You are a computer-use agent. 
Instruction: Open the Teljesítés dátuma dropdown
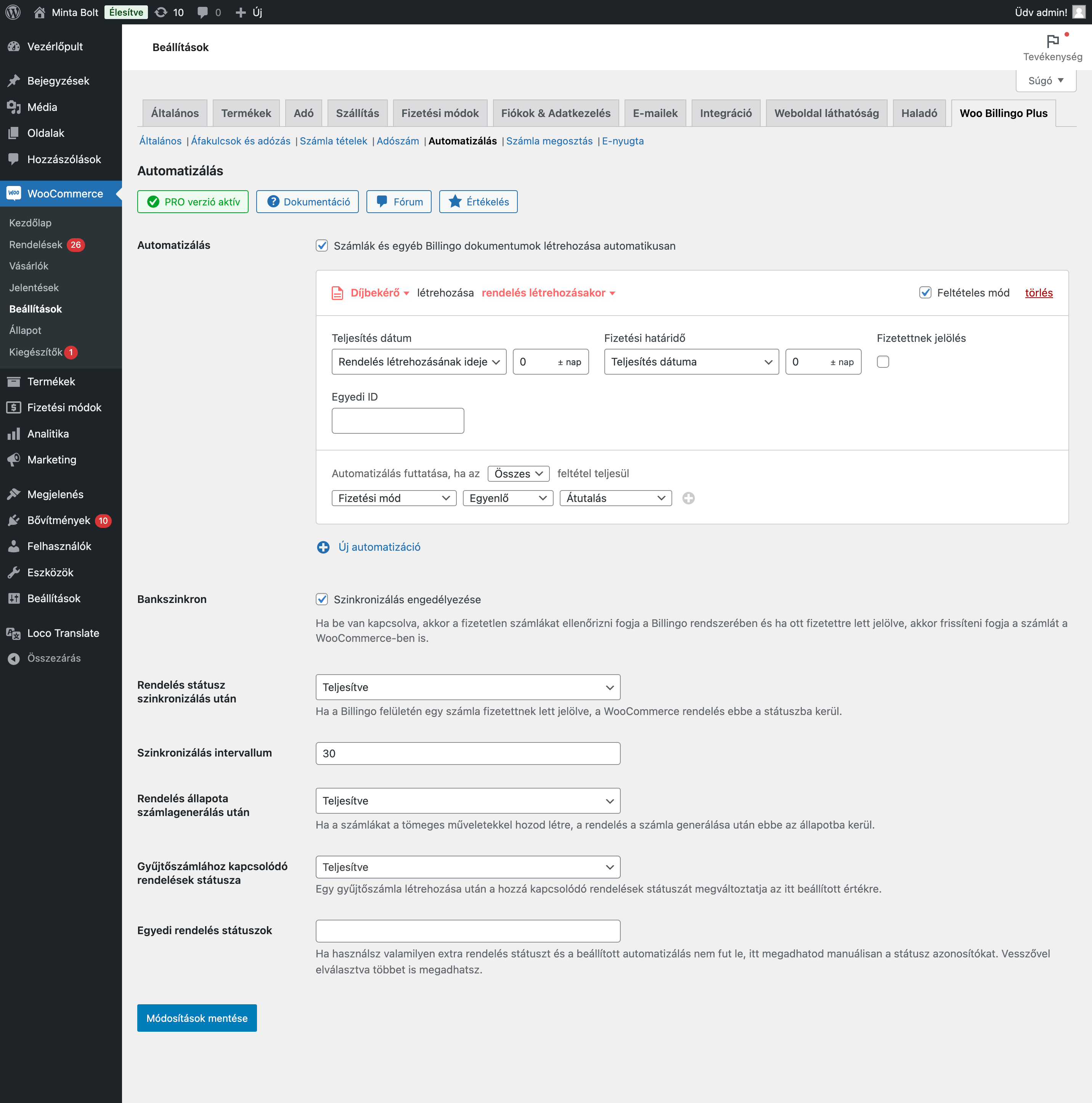point(692,361)
